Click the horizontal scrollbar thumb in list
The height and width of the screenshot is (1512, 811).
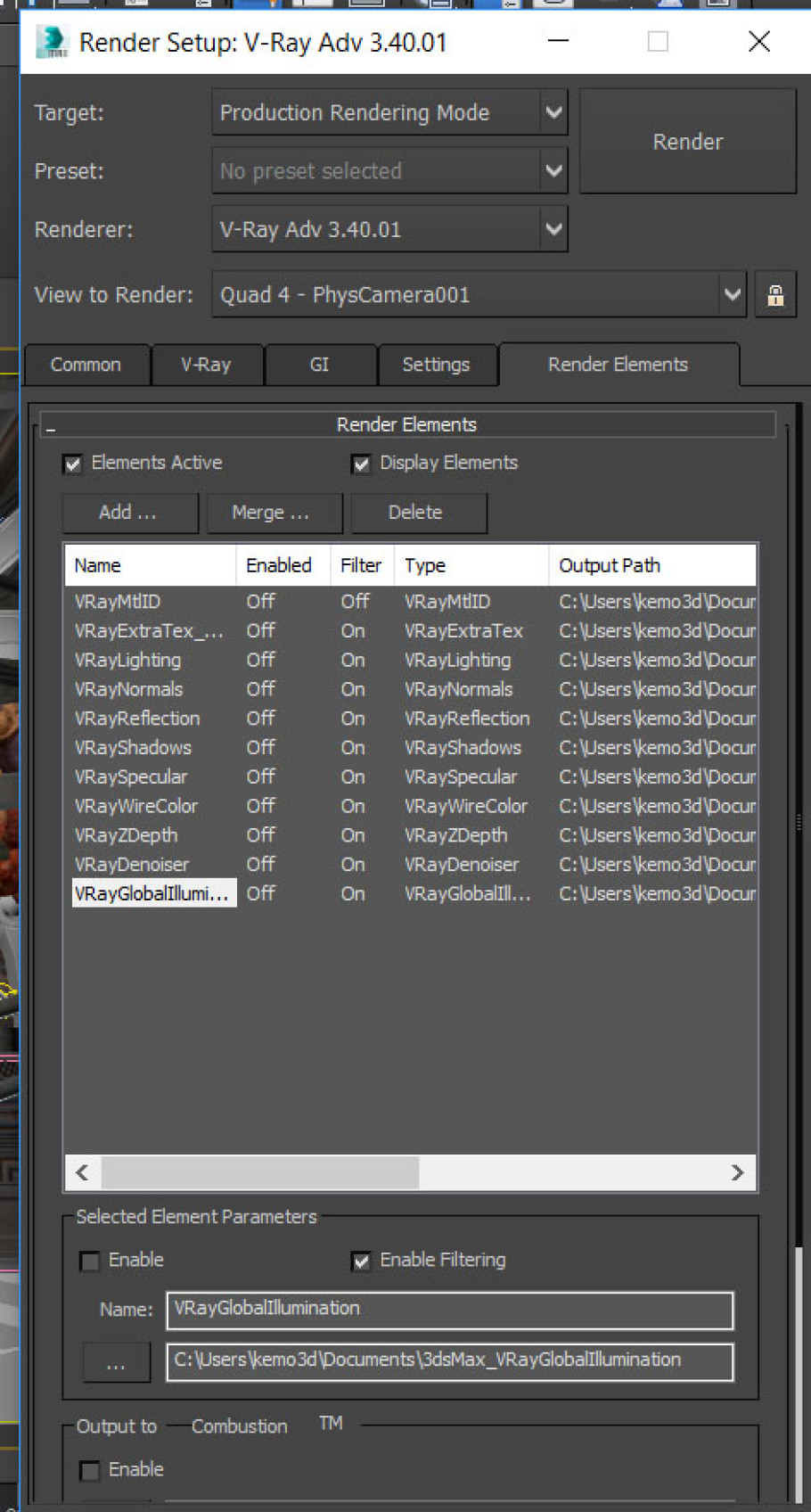(259, 1172)
